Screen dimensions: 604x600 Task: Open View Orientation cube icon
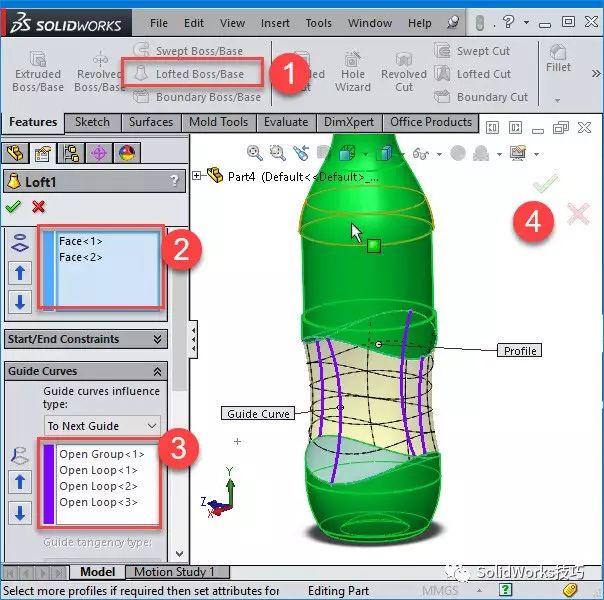click(x=347, y=153)
